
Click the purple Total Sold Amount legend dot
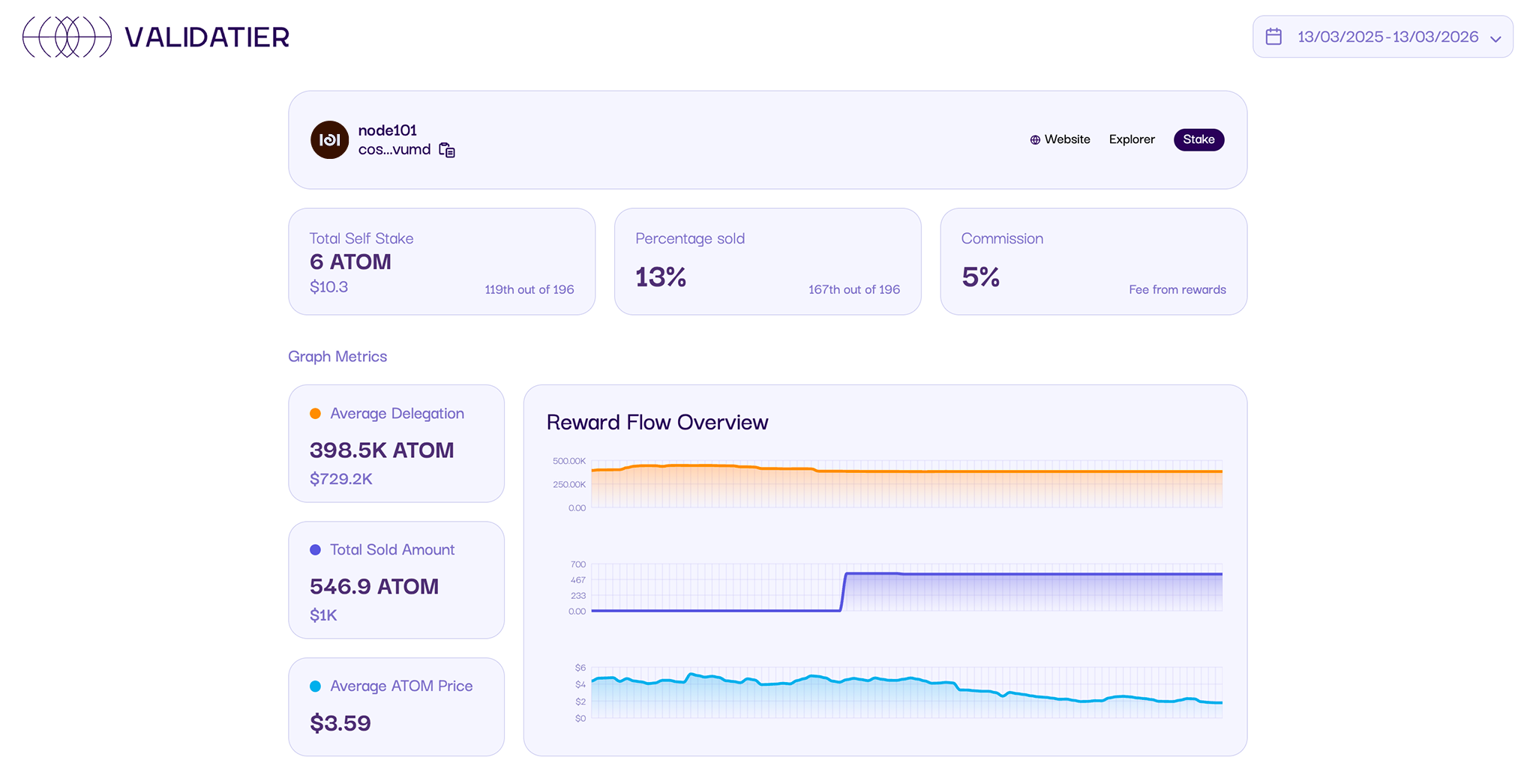point(316,549)
